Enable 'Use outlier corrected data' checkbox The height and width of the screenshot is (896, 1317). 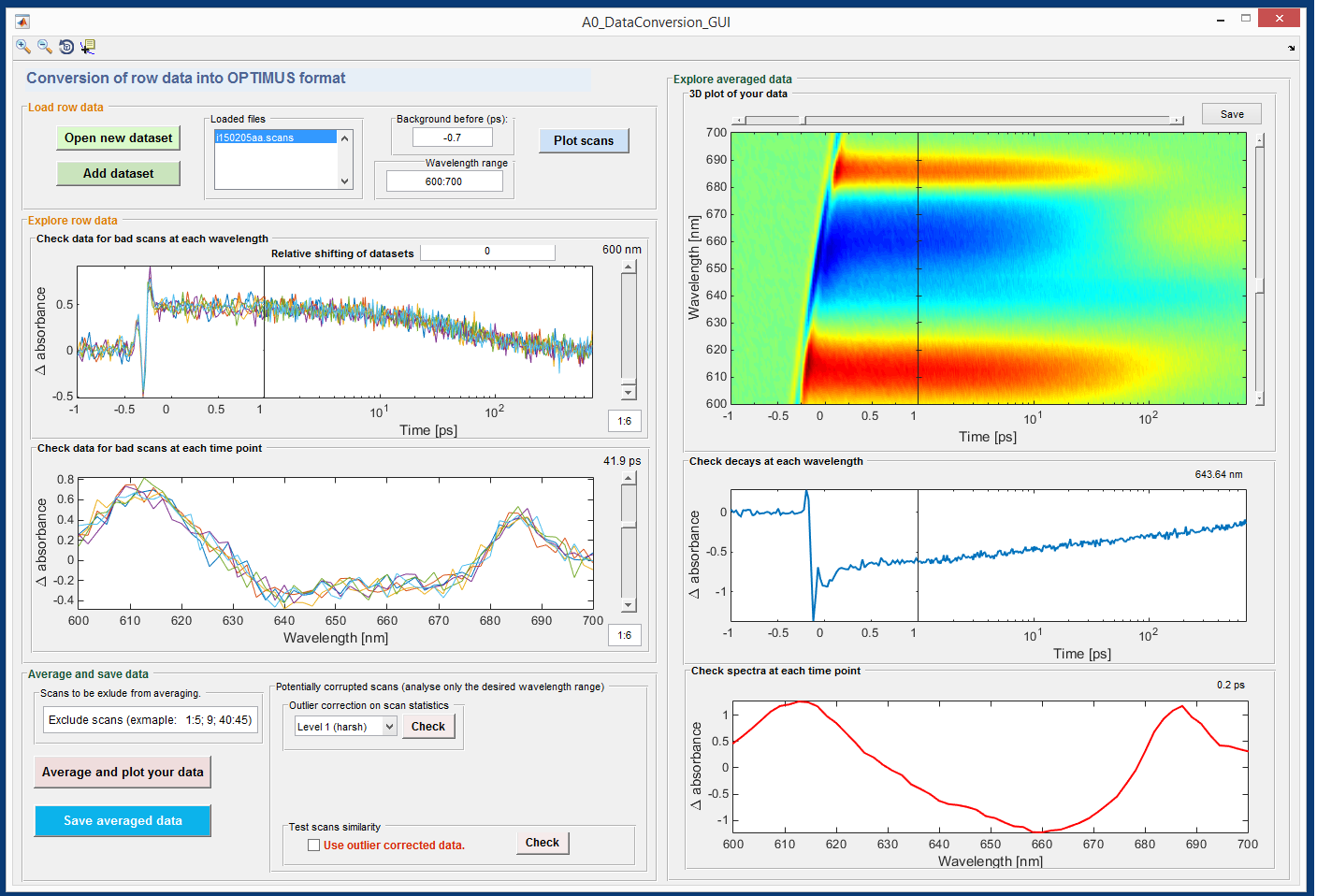pyautogui.click(x=314, y=845)
